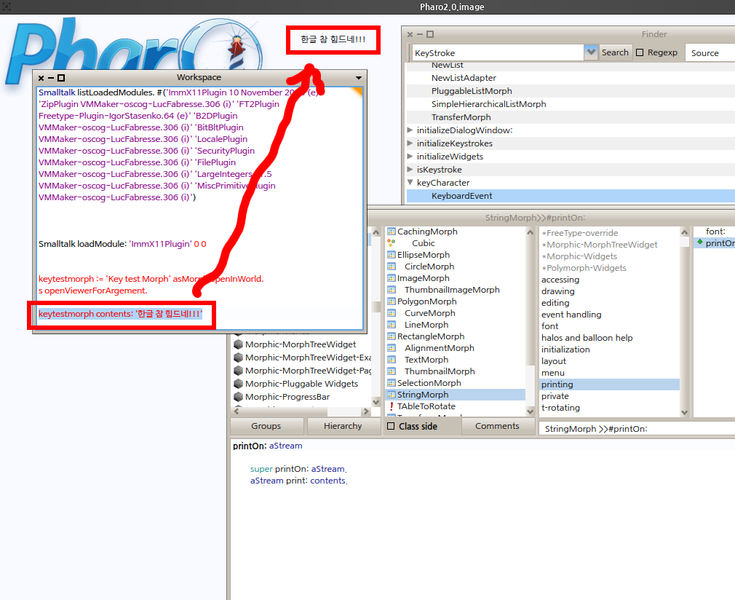
Task: Click the KeyStroke search input field
Action: tap(495, 52)
